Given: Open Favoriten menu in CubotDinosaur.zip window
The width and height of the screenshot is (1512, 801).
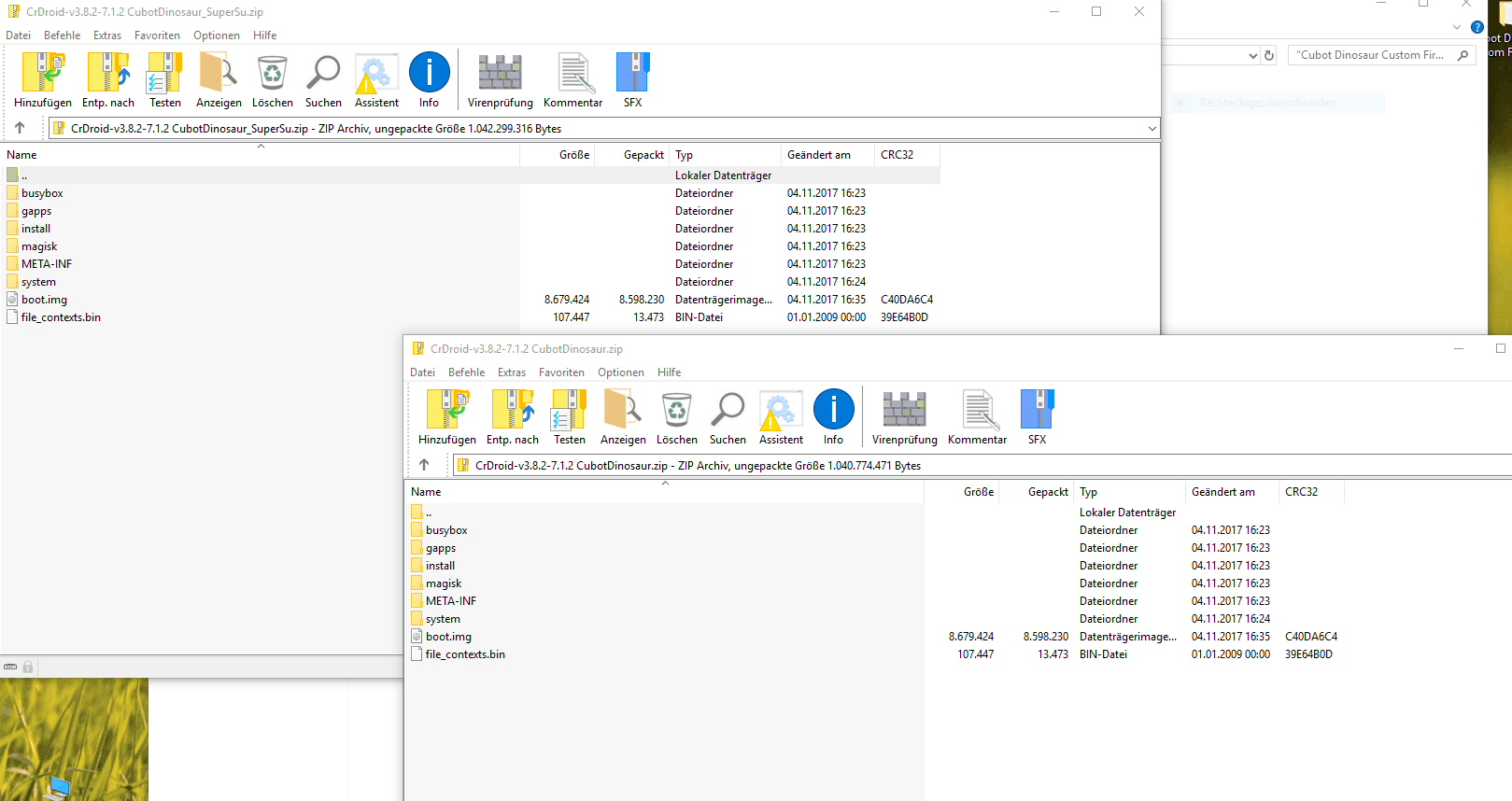Looking at the screenshot, I should (x=561, y=372).
